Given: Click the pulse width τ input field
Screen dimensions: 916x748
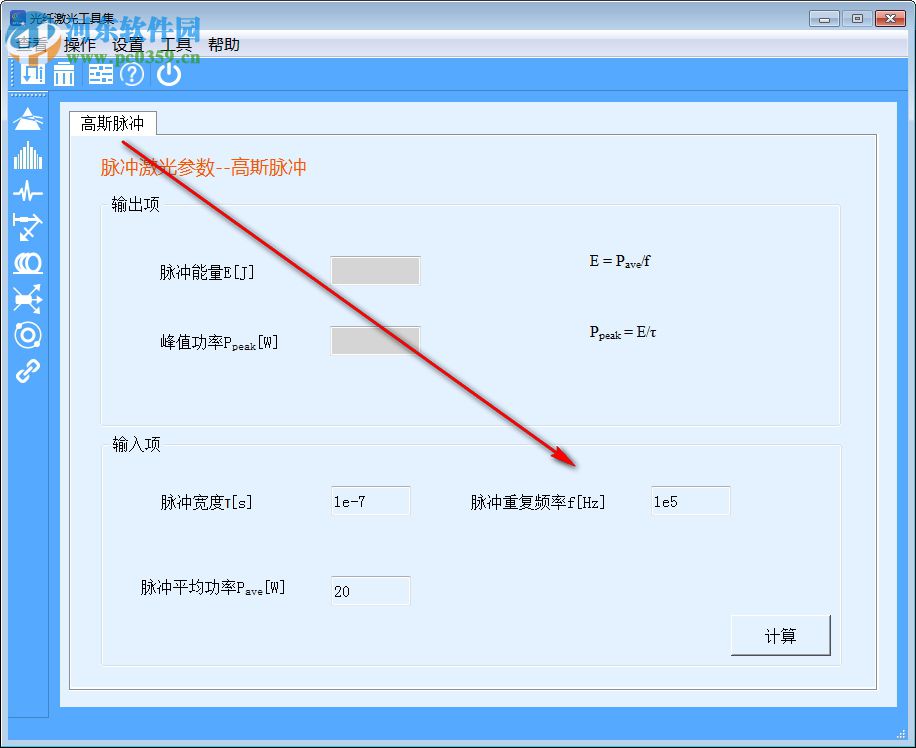Looking at the screenshot, I should (370, 501).
